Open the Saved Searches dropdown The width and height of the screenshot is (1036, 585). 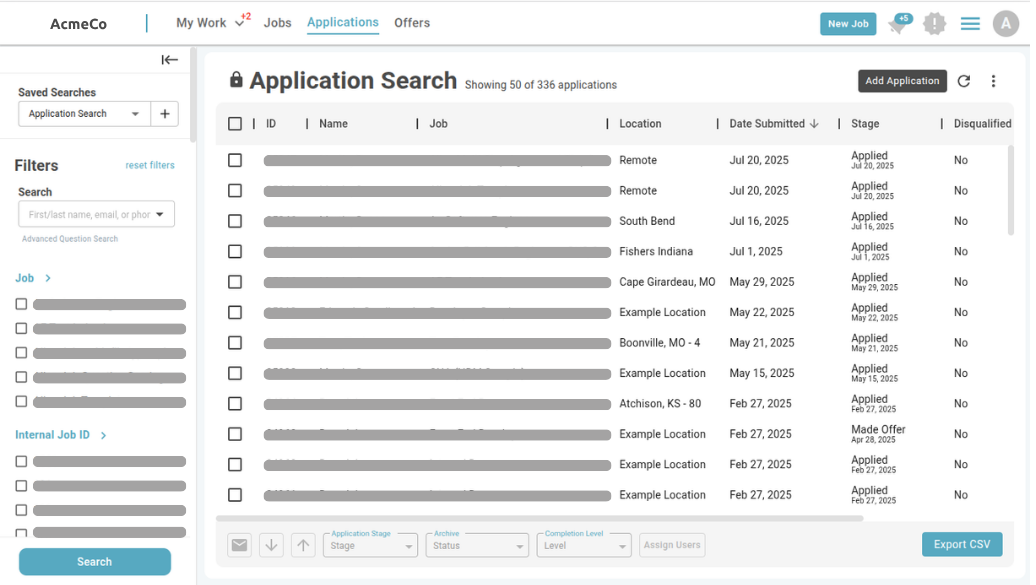click(x=85, y=114)
